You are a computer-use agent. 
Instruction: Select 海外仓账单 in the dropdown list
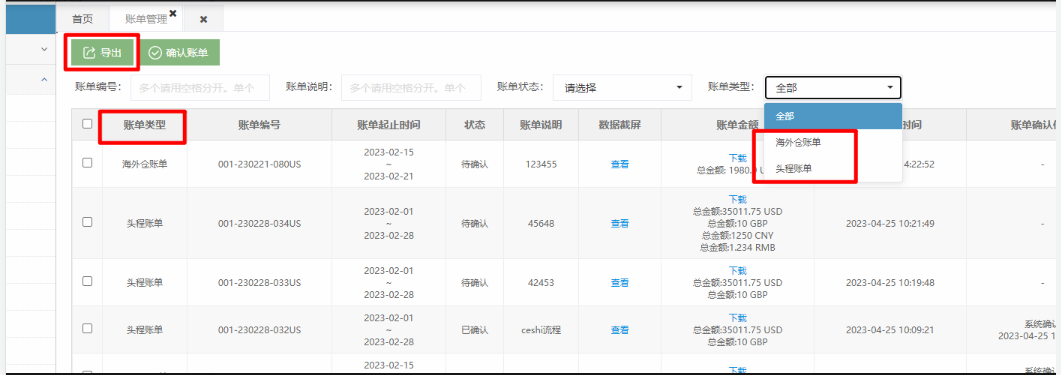pyautogui.click(x=833, y=142)
